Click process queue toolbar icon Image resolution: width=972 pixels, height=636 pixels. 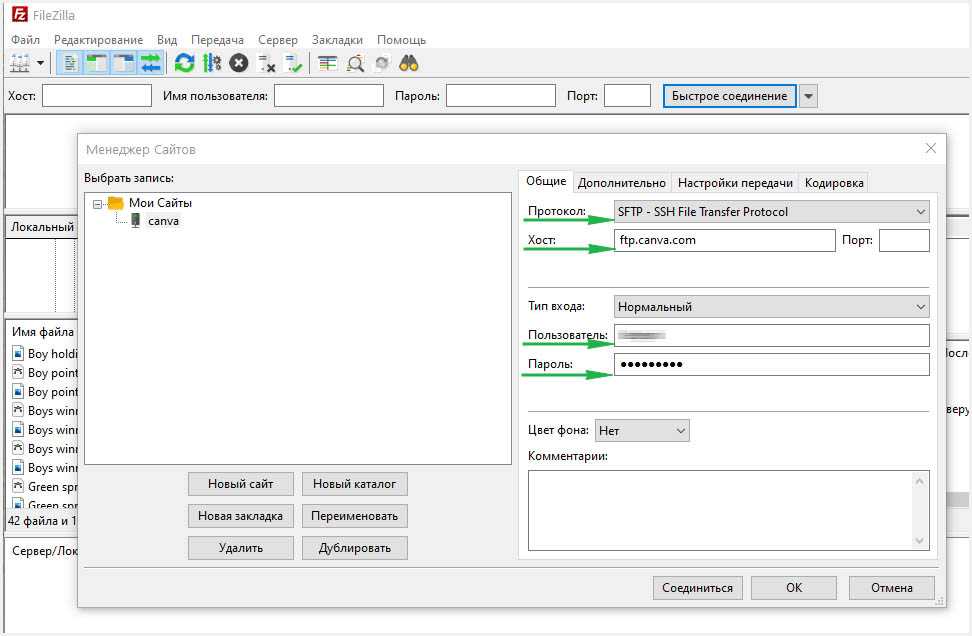click(211, 63)
